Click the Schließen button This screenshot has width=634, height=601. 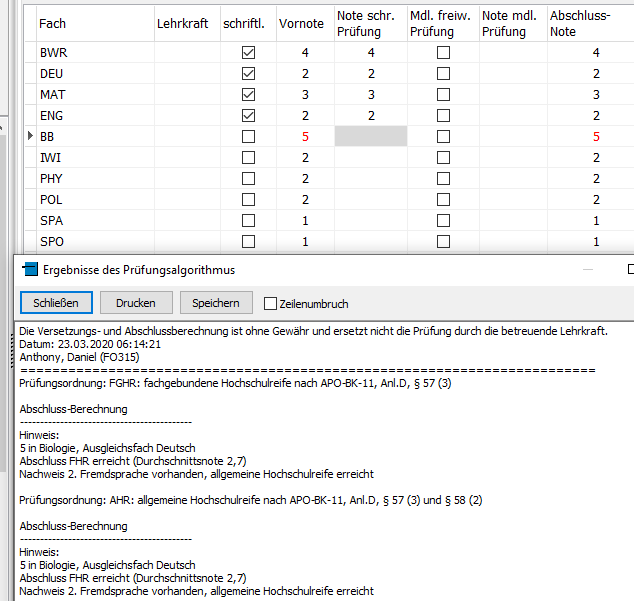pyautogui.click(x=56, y=303)
